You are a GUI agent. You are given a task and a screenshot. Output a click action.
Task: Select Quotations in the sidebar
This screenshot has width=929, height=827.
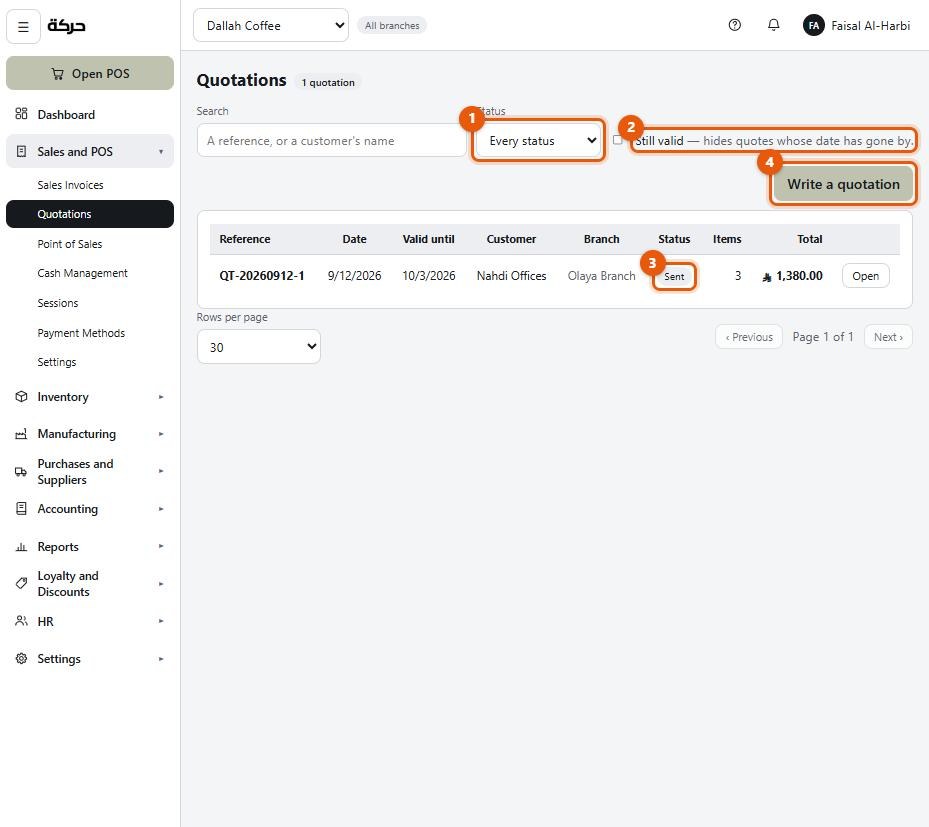tap(90, 214)
